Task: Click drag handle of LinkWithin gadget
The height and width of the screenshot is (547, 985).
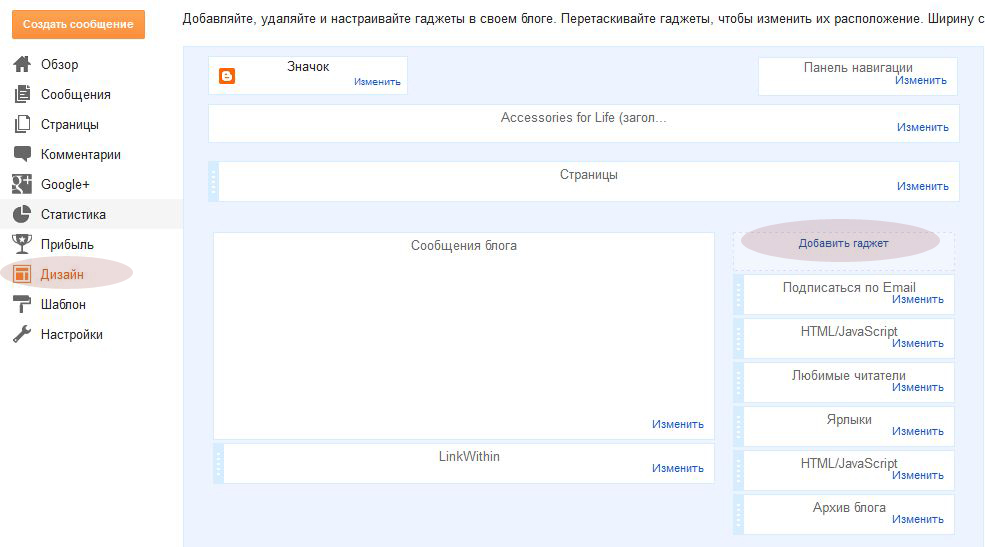Action: click(219, 463)
